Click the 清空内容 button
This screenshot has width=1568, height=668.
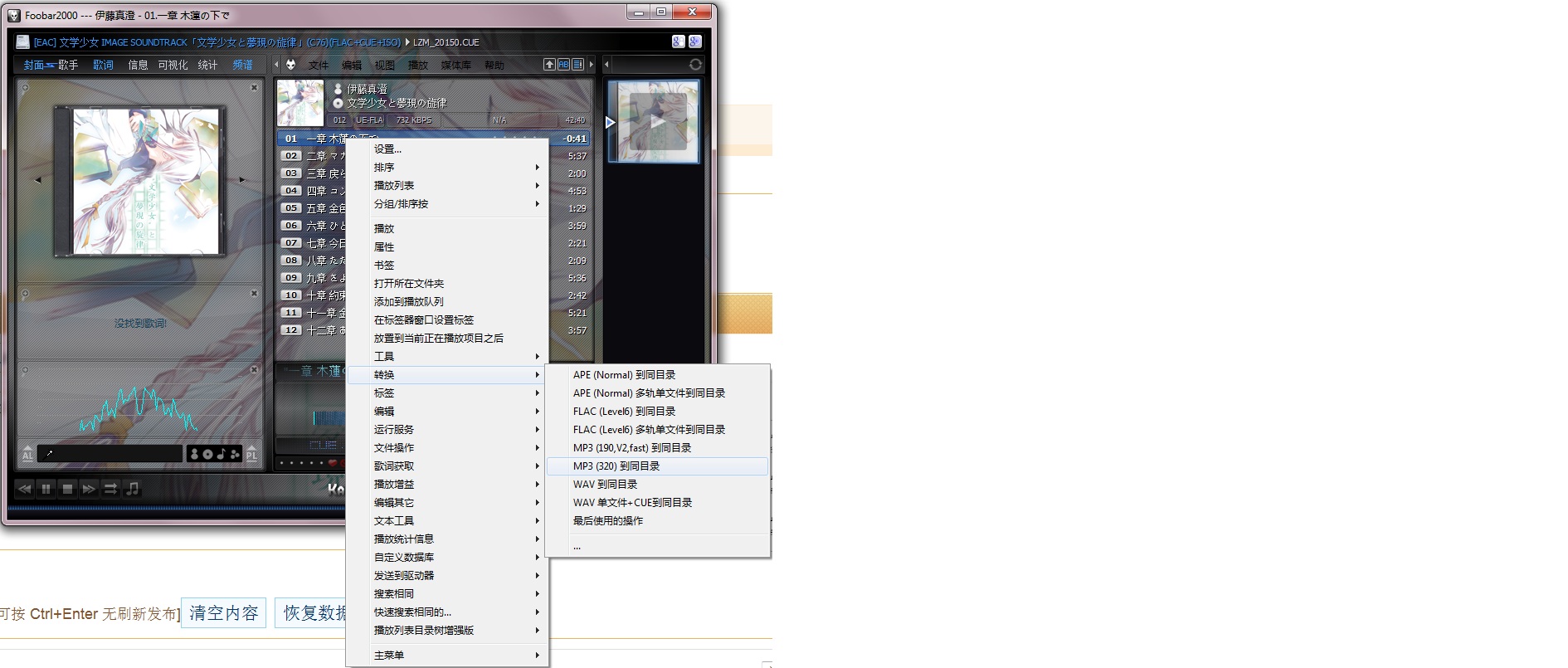click(x=223, y=613)
